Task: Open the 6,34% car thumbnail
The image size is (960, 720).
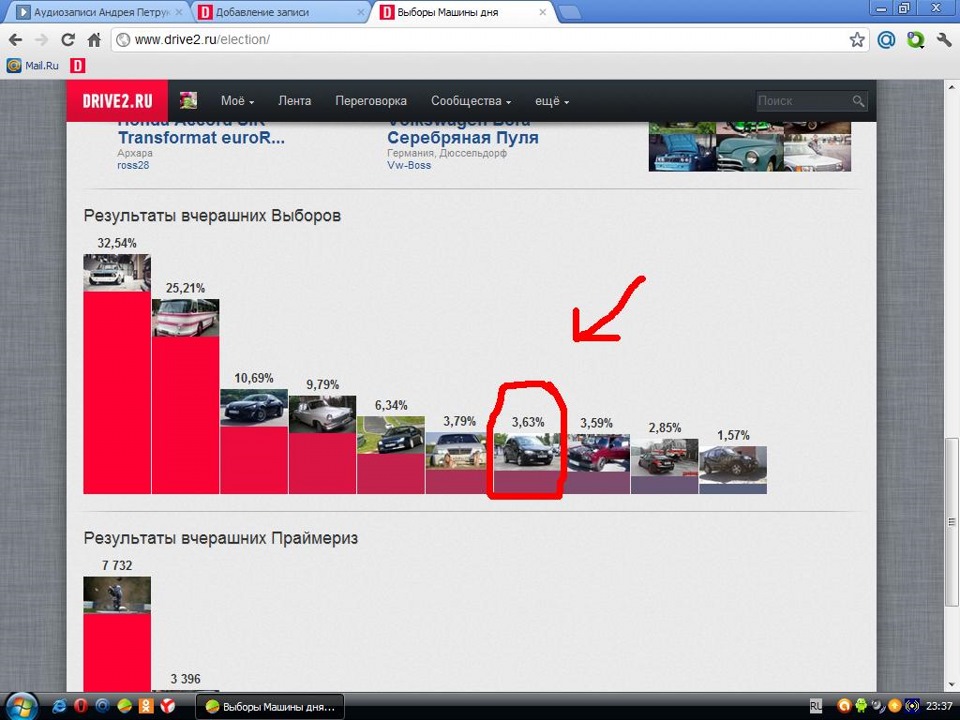Action: click(x=391, y=435)
